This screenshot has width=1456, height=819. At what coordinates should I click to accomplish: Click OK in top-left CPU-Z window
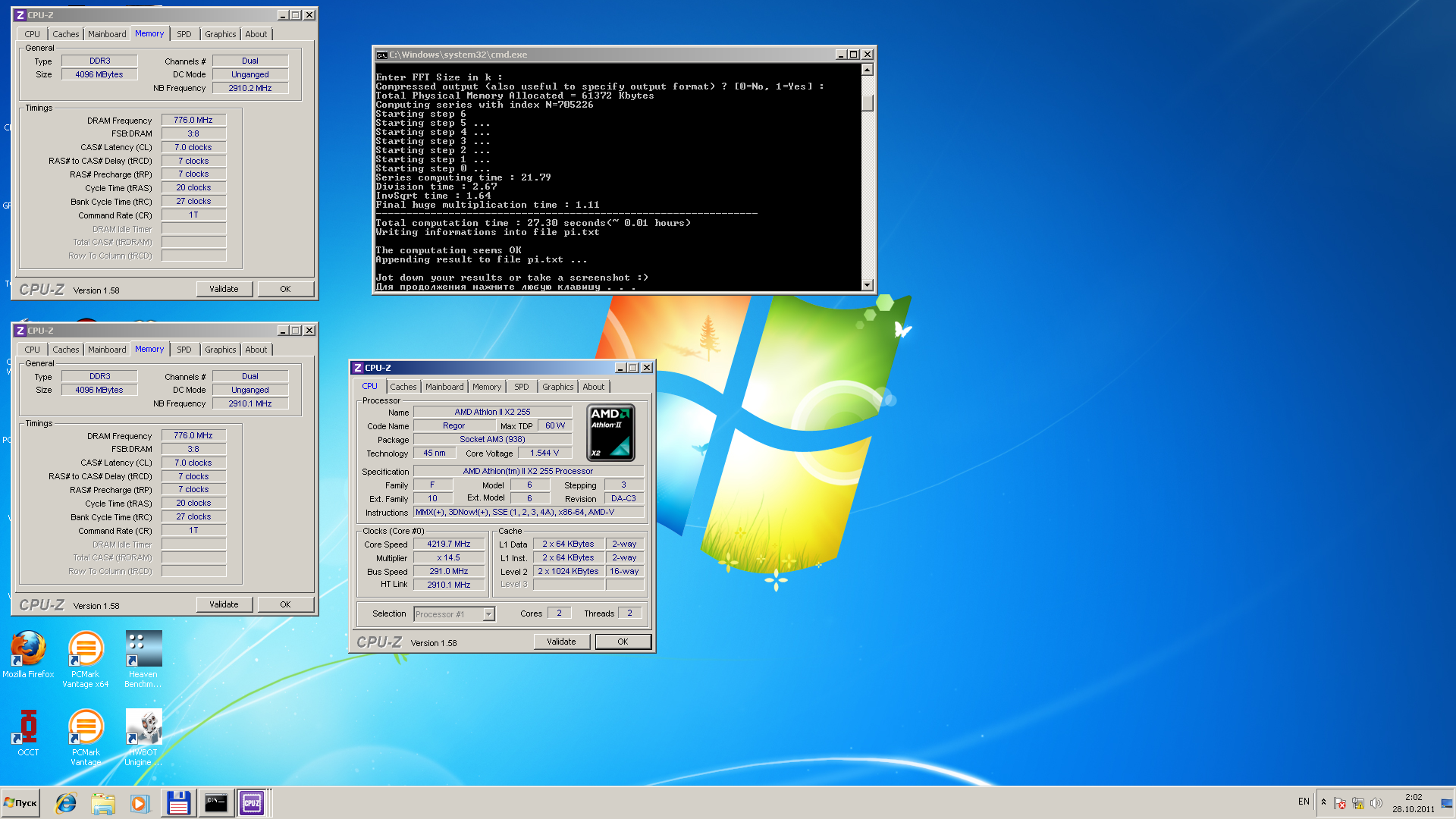click(x=285, y=289)
